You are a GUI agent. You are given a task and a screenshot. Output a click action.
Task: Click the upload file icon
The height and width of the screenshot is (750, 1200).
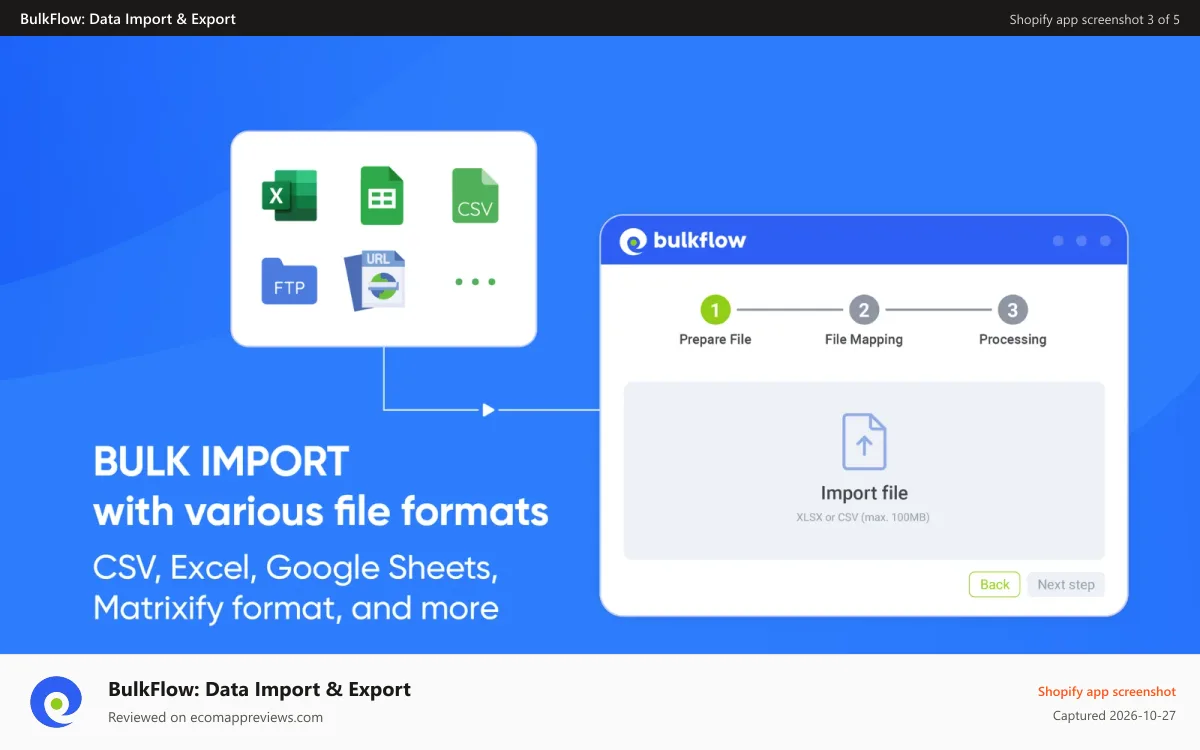864,441
